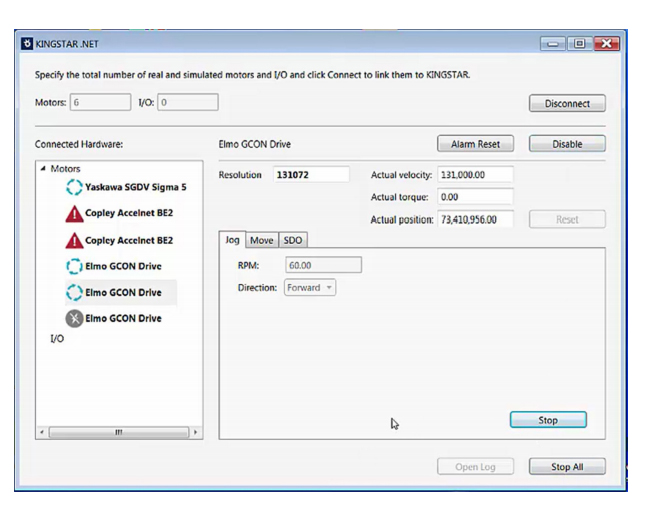
Task: Click the Stop button in Jog panel
Action: [x=548, y=420]
